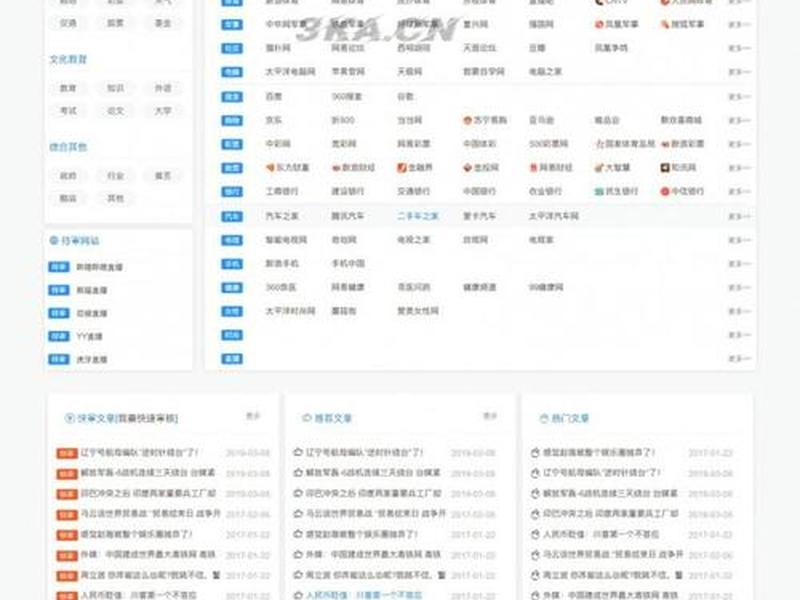Select the 教育 sidebar tag
The width and height of the screenshot is (800, 600).
(68, 88)
